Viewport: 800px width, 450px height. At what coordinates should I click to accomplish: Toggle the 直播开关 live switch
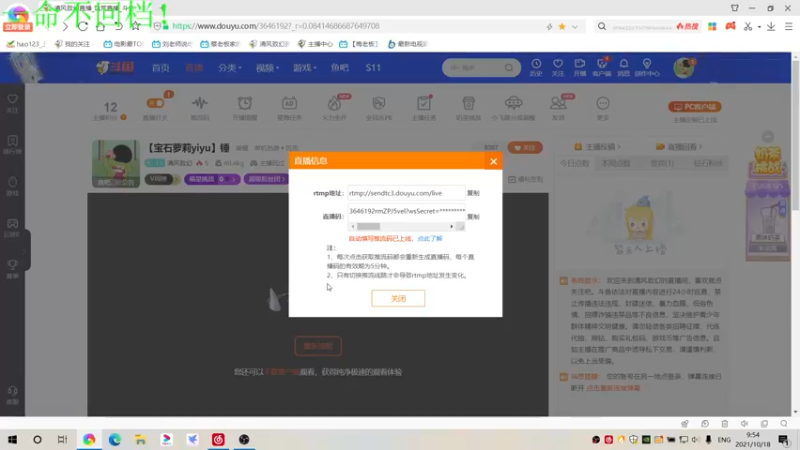pos(155,104)
